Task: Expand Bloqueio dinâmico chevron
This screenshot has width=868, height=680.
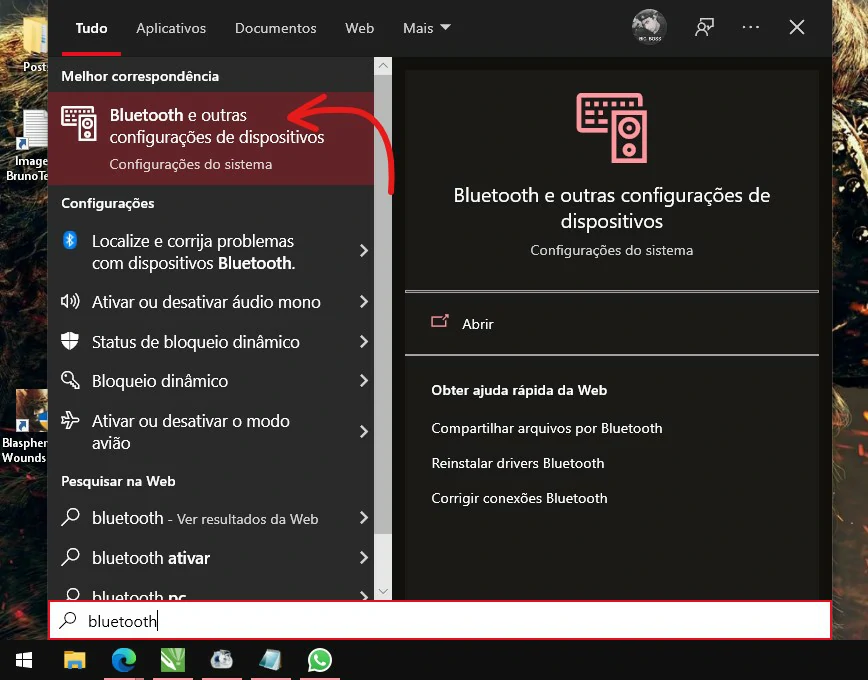Action: (x=363, y=381)
